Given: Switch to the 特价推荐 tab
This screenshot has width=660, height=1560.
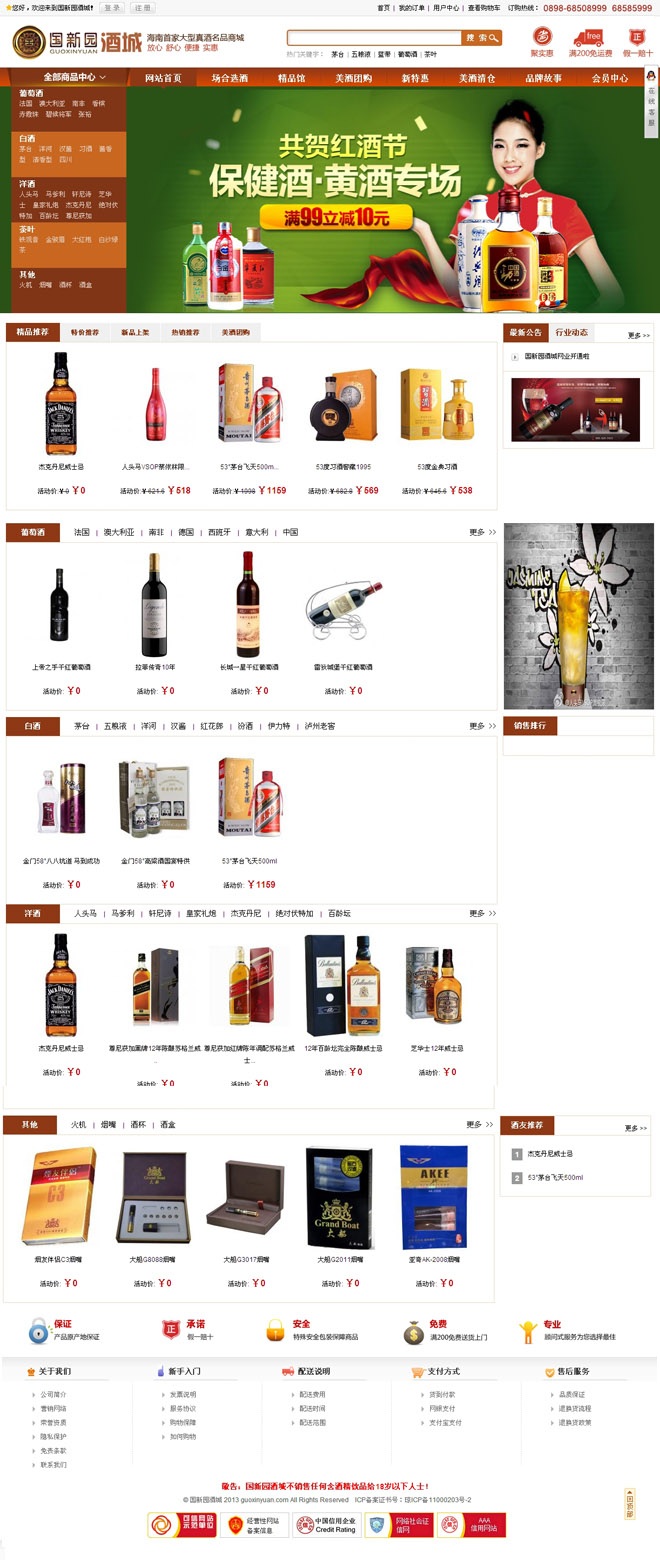Looking at the screenshot, I should click(x=85, y=332).
